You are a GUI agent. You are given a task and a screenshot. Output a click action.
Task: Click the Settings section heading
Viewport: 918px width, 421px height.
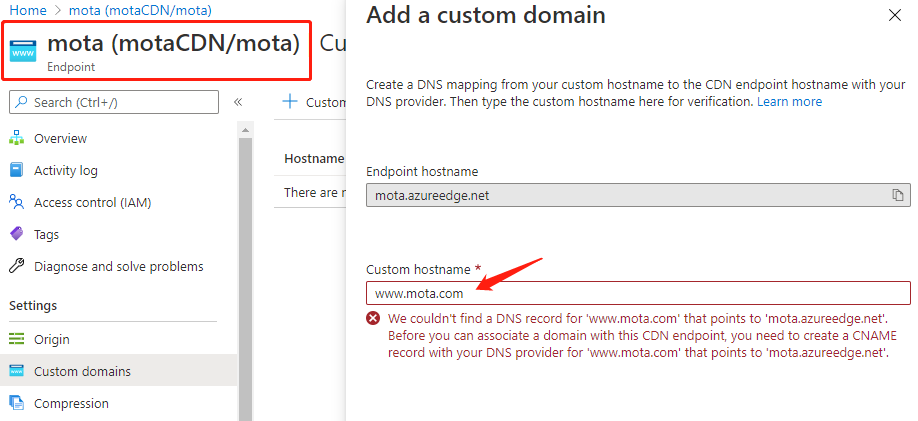pos(33,306)
